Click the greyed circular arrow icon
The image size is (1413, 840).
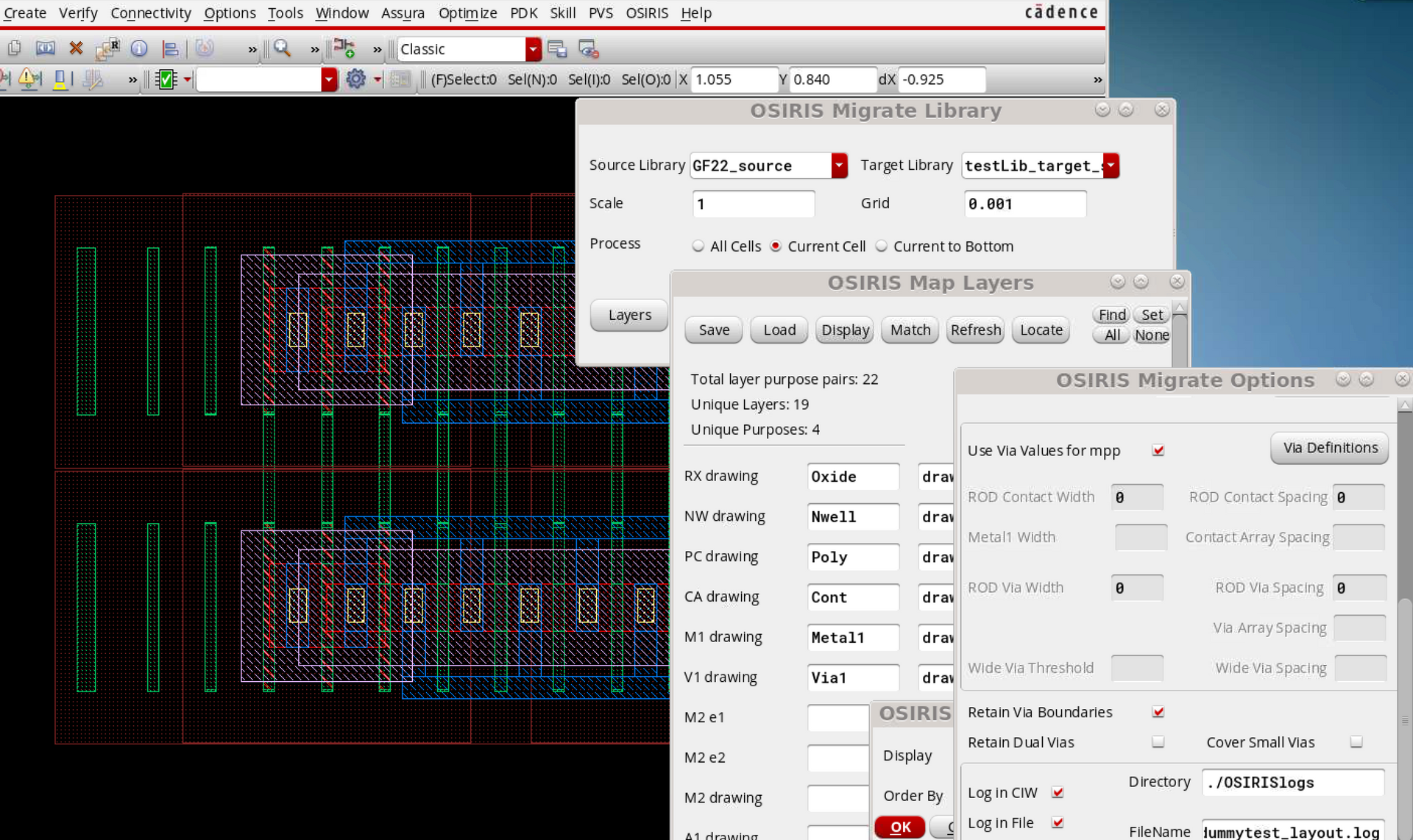204,49
